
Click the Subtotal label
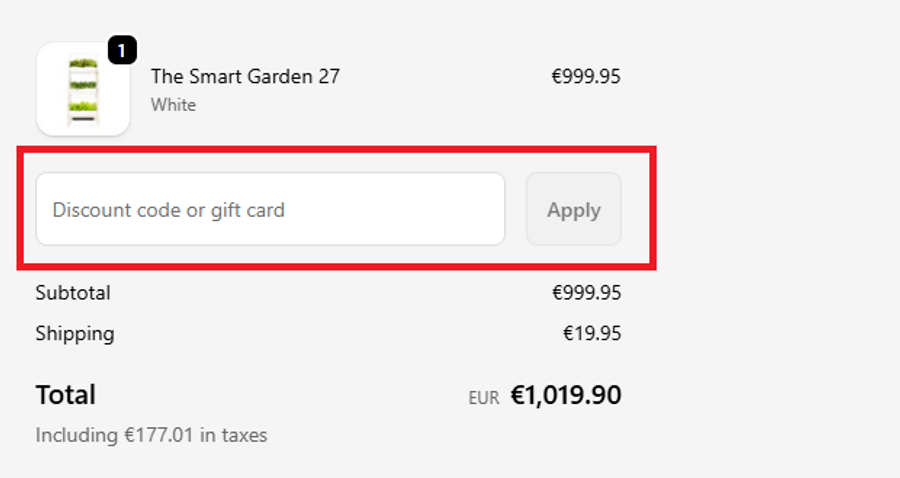(73, 293)
